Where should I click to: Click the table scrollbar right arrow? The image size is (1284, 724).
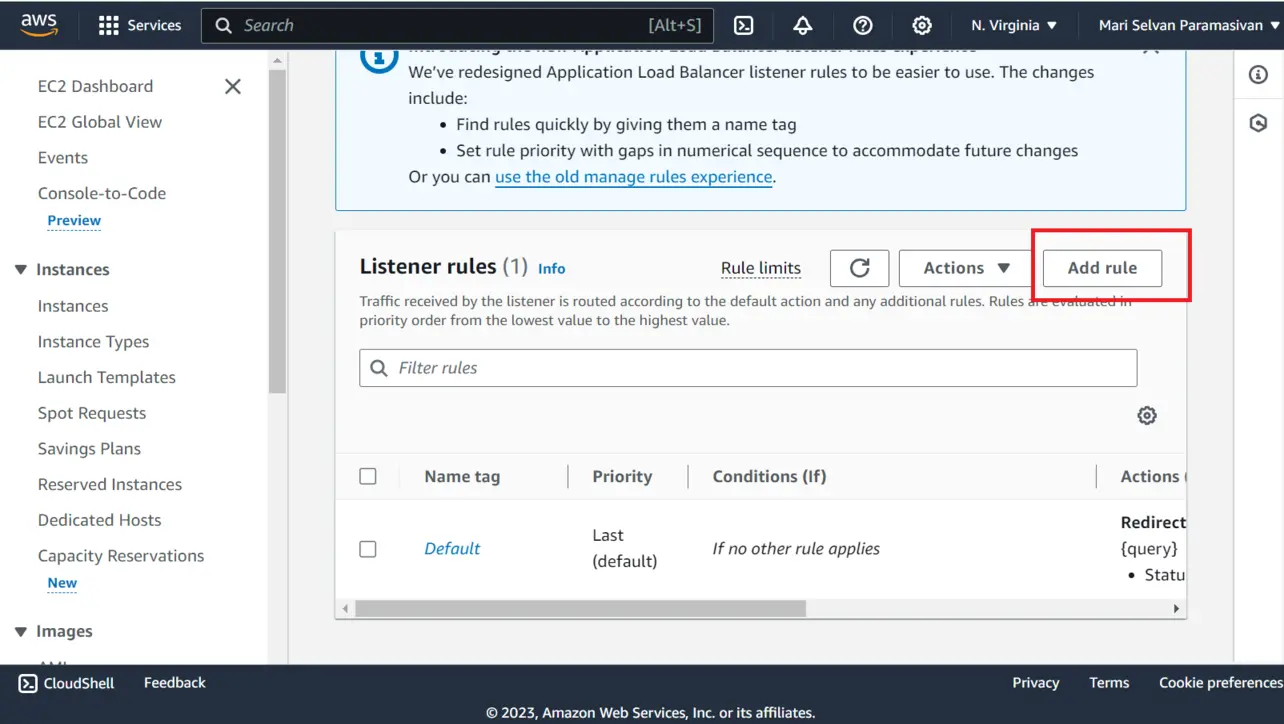pyautogui.click(x=1176, y=608)
